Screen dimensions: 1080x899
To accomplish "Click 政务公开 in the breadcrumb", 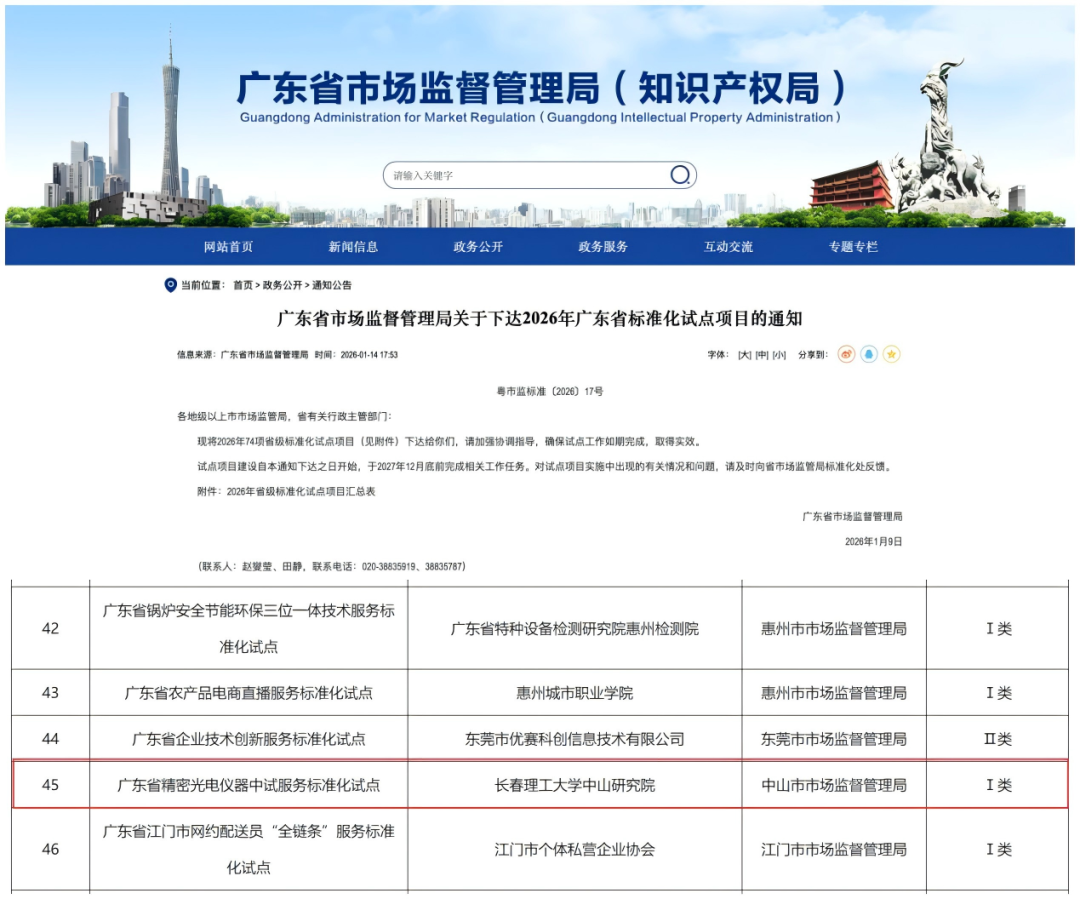I will pos(282,286).
